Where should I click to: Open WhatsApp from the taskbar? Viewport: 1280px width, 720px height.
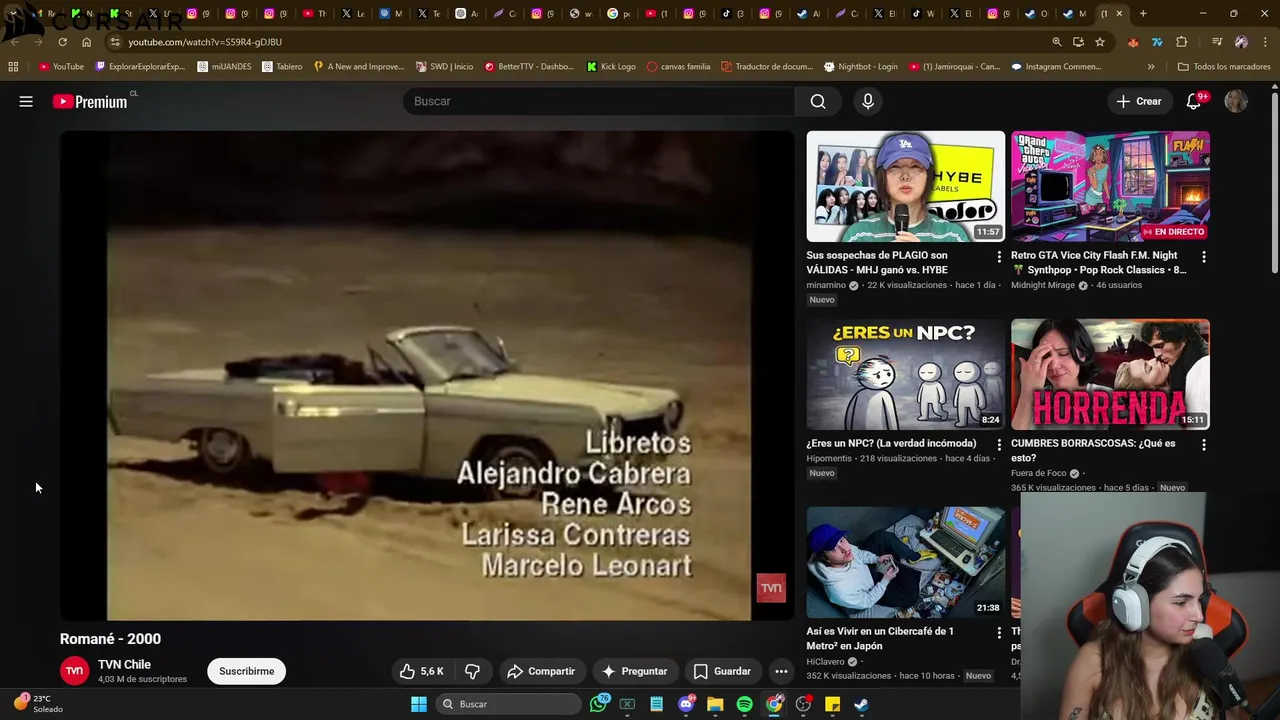coord(598,704)
